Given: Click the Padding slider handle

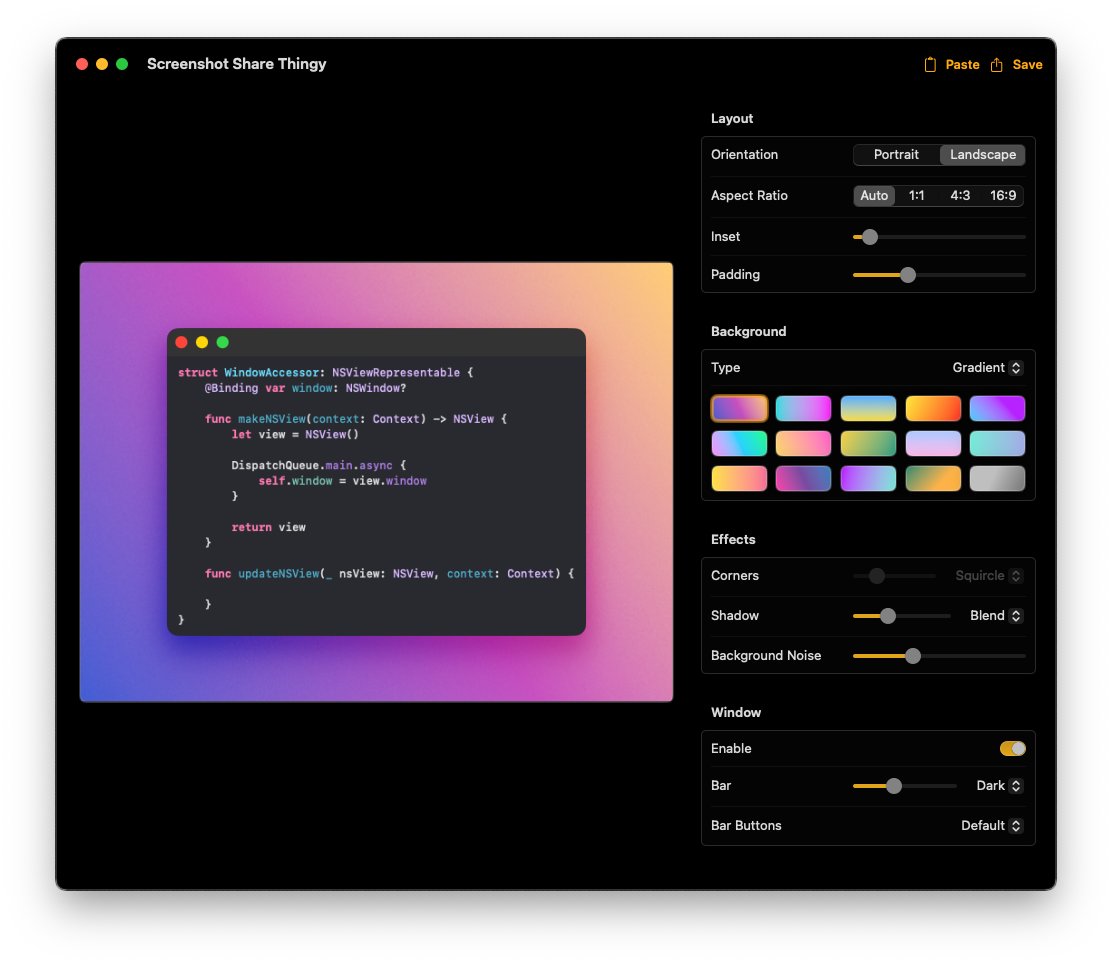Looking at the screenshot, I should pyautogui.click(x=907, y=275).
